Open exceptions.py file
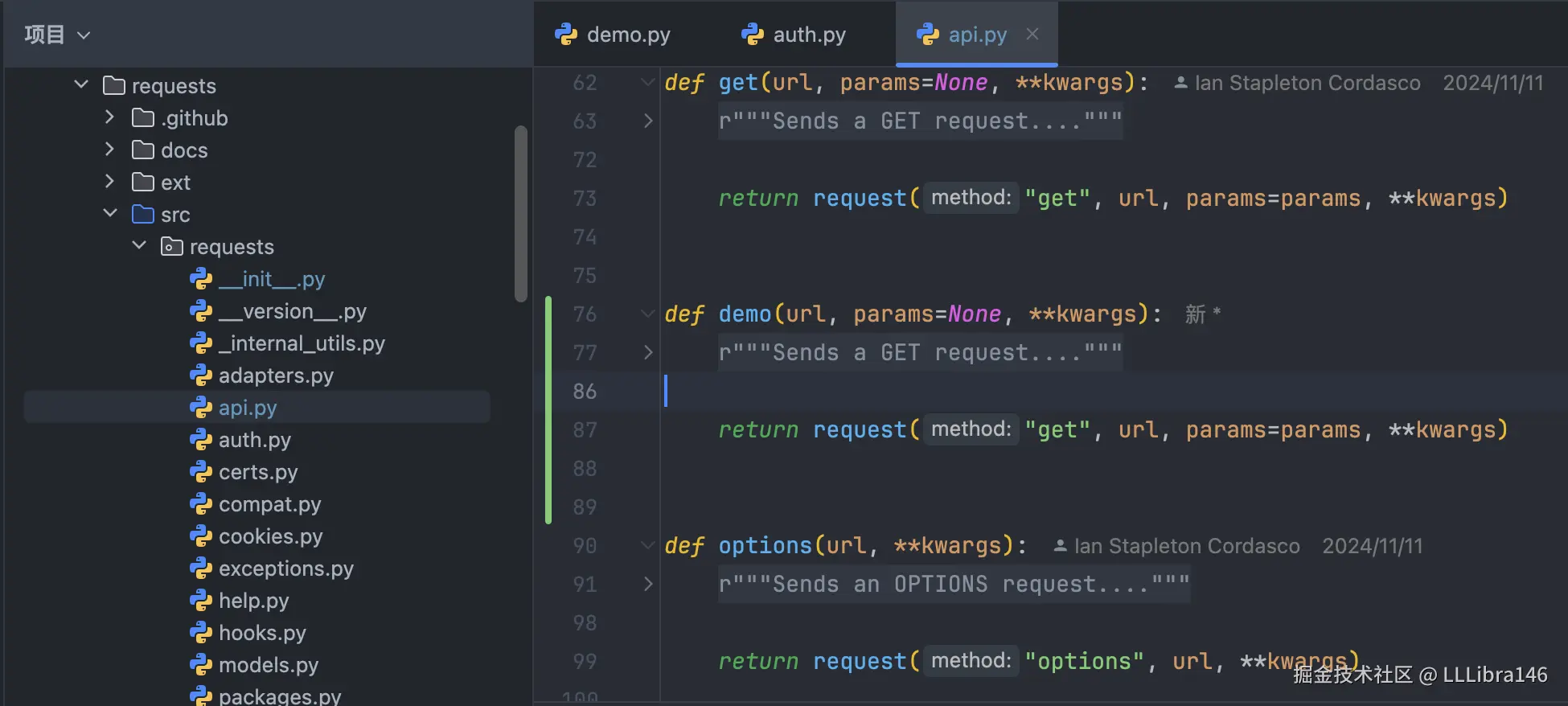This screenshot has height=706, width=1568. pyautogui.click(x=286, y=568)
